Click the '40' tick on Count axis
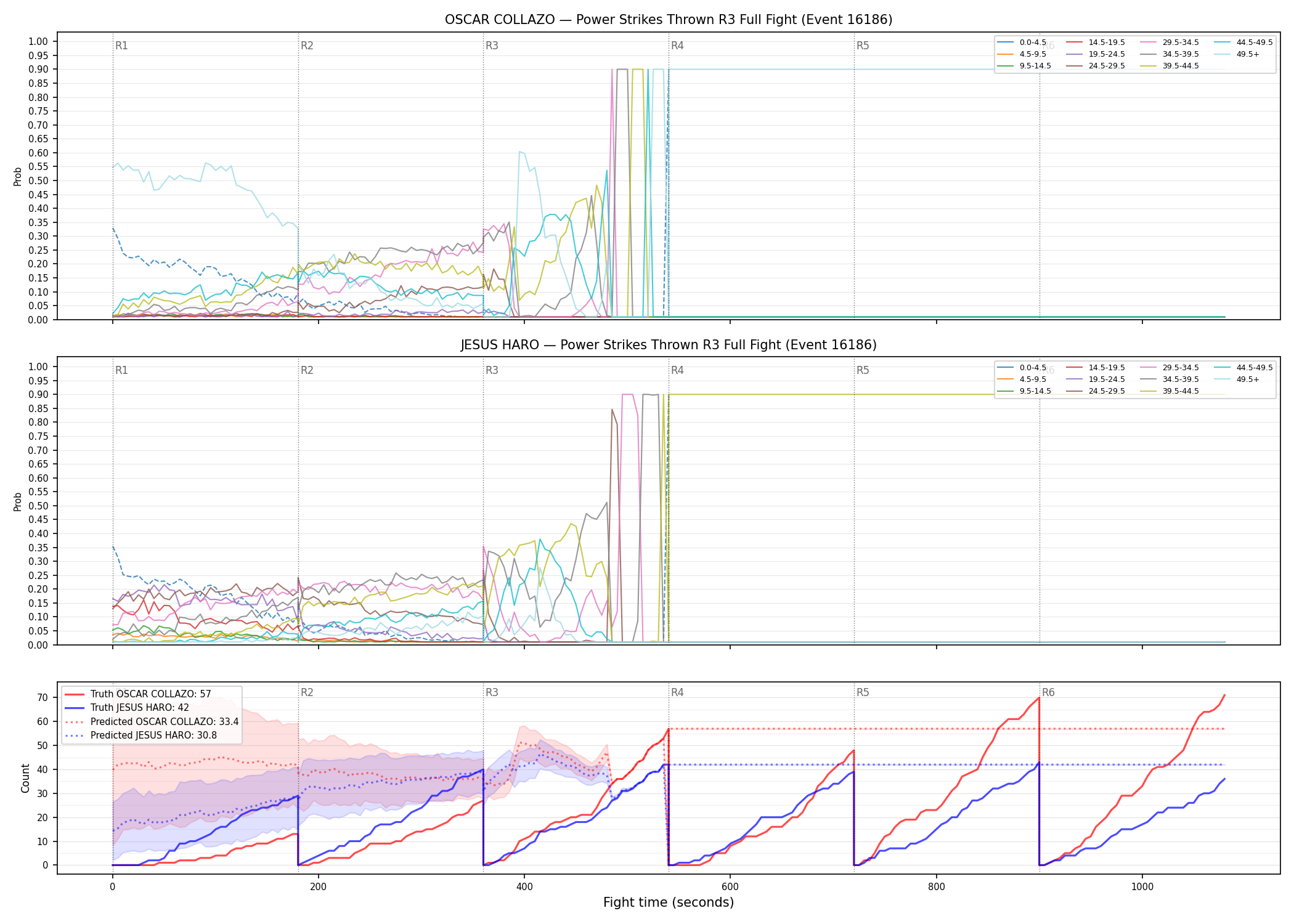Screen dimensions: 1294x924 coord(43,769)
